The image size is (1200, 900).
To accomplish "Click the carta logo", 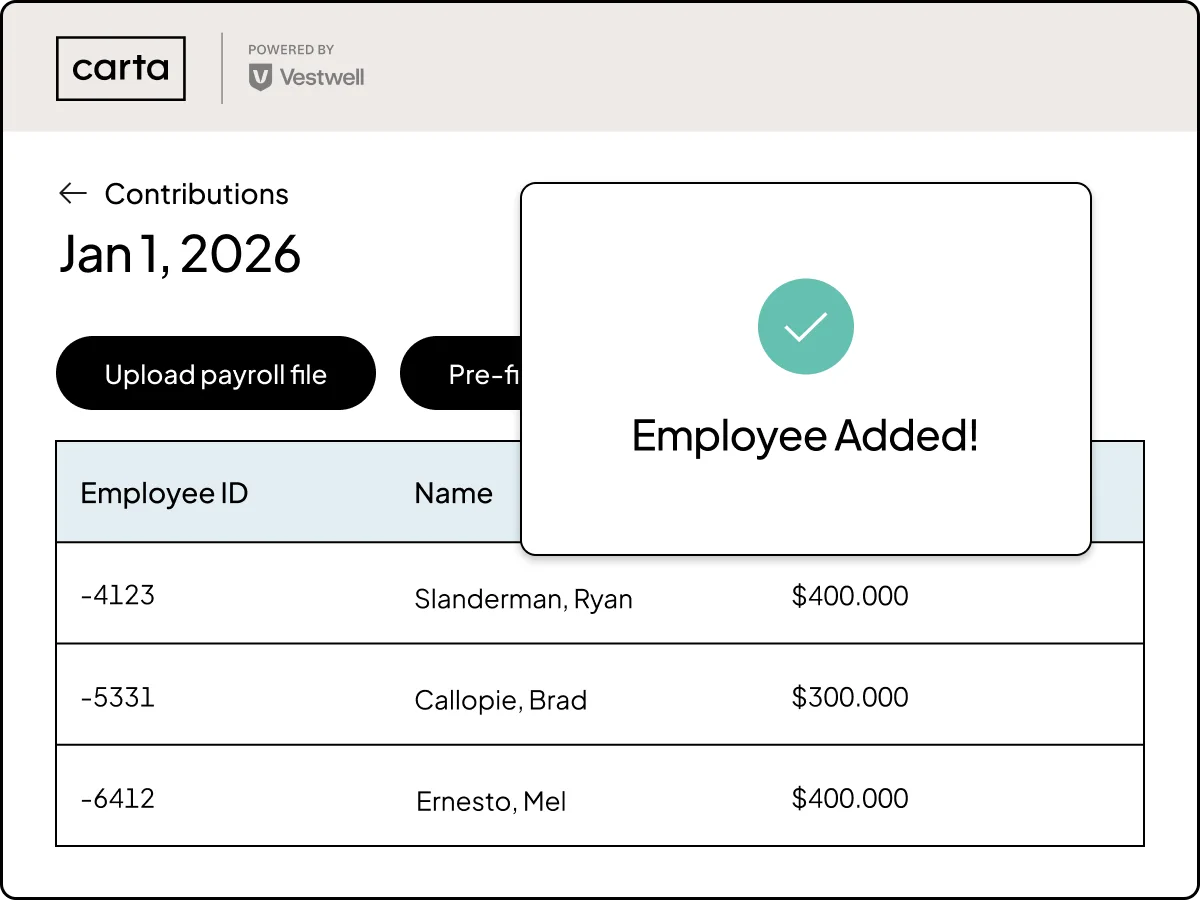I will tap(121, 68).
